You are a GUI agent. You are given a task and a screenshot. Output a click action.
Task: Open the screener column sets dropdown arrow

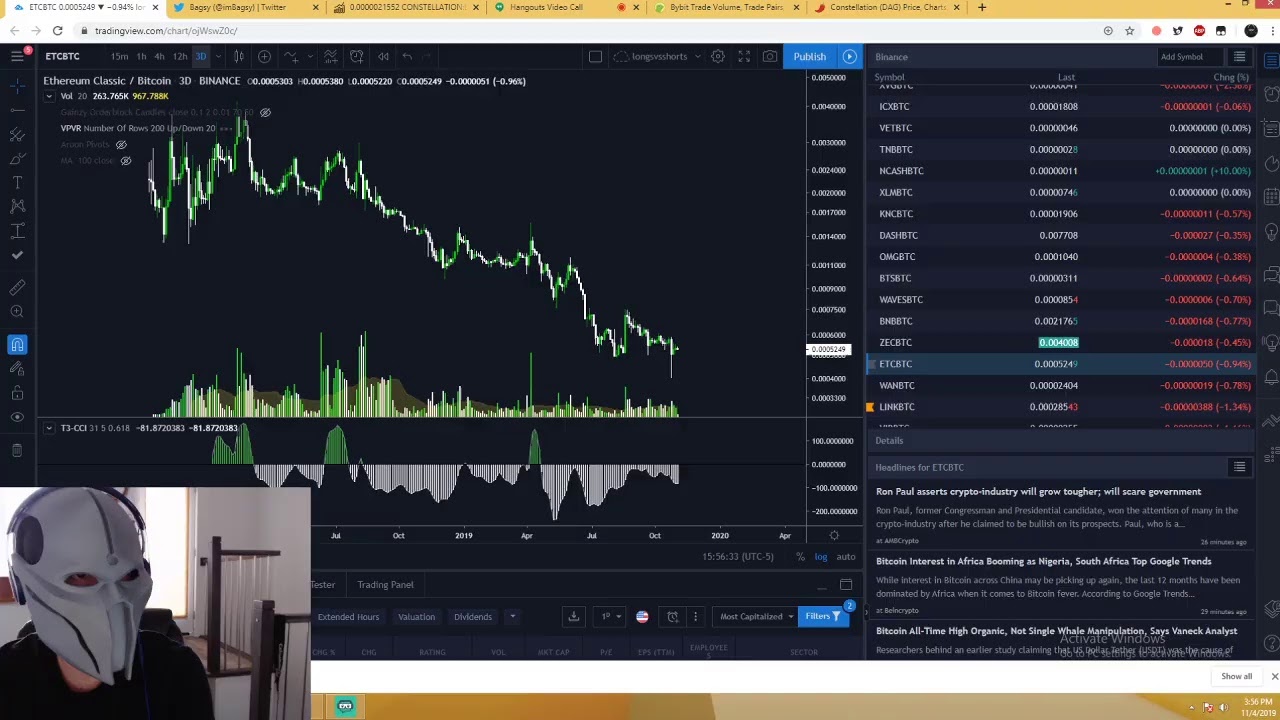[x=512, y=616]
